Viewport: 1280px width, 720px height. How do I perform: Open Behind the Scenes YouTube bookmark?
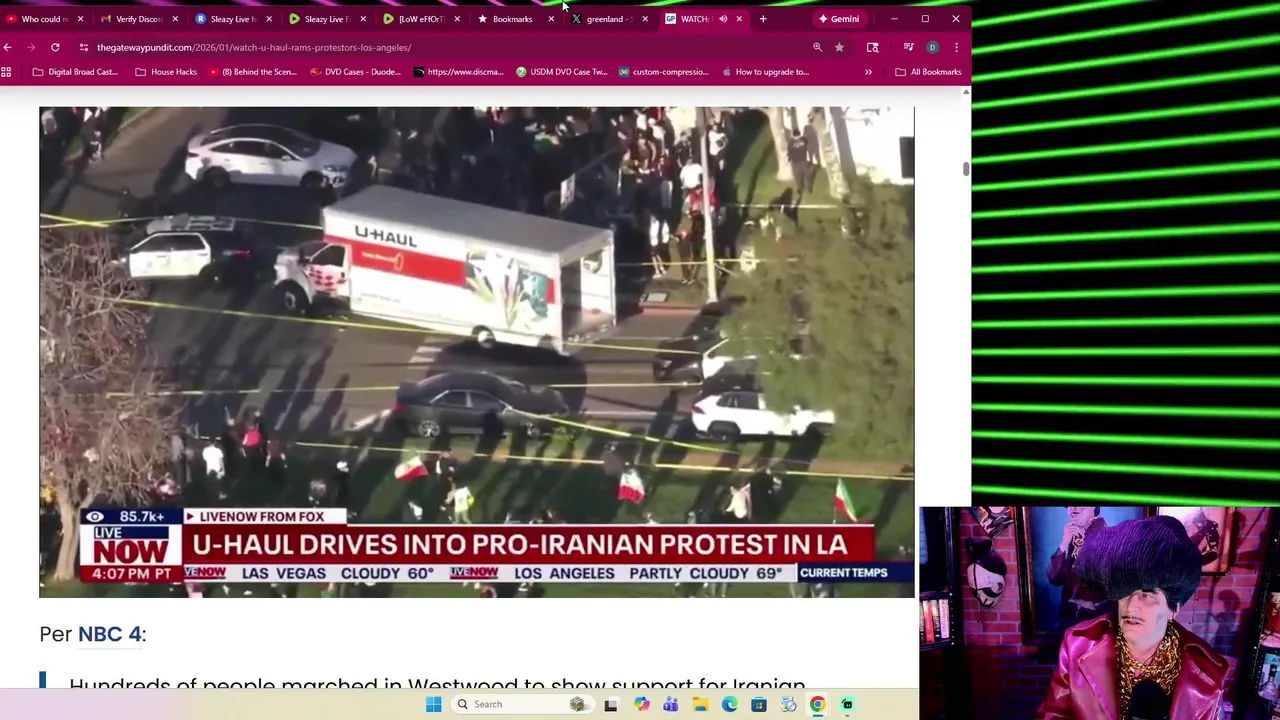pos(254,72)
